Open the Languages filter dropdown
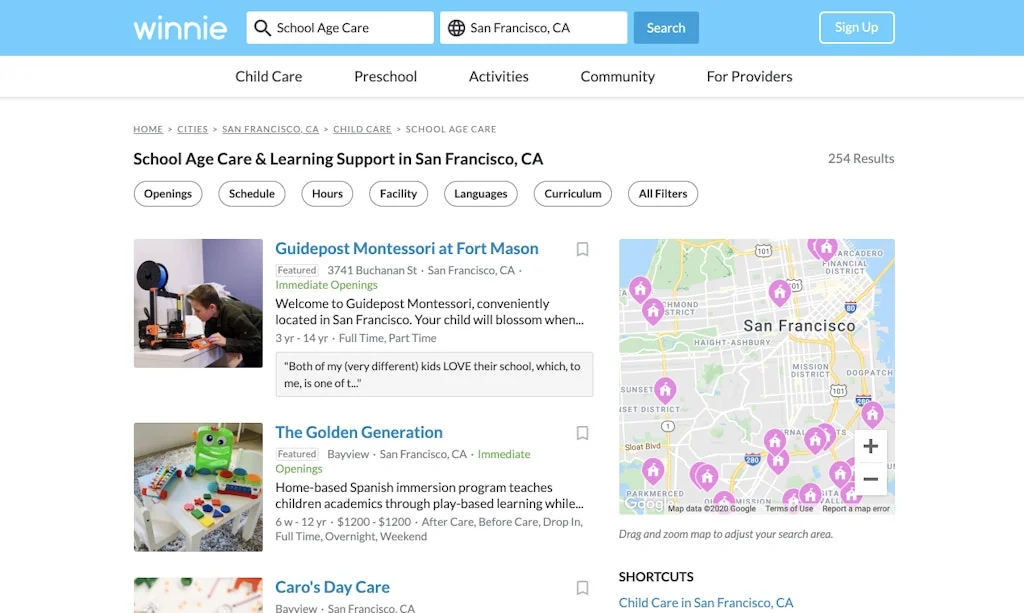 click(x=481, y=194)
